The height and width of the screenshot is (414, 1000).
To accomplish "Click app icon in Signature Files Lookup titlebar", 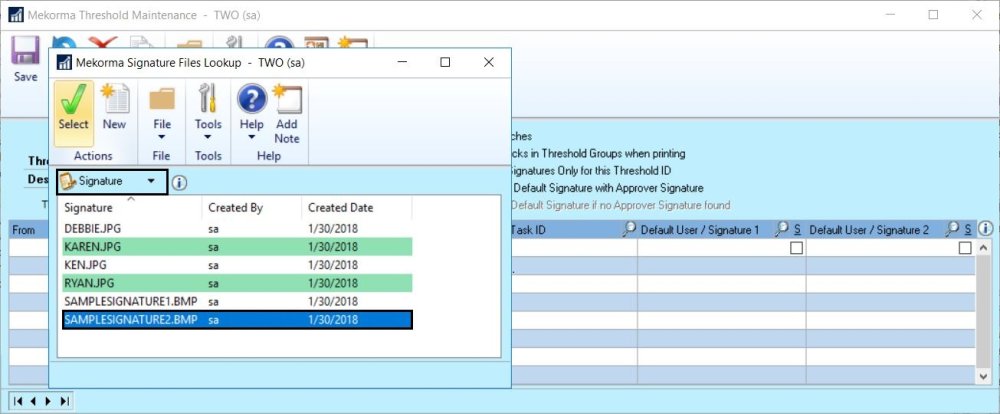I will [64, 63].
